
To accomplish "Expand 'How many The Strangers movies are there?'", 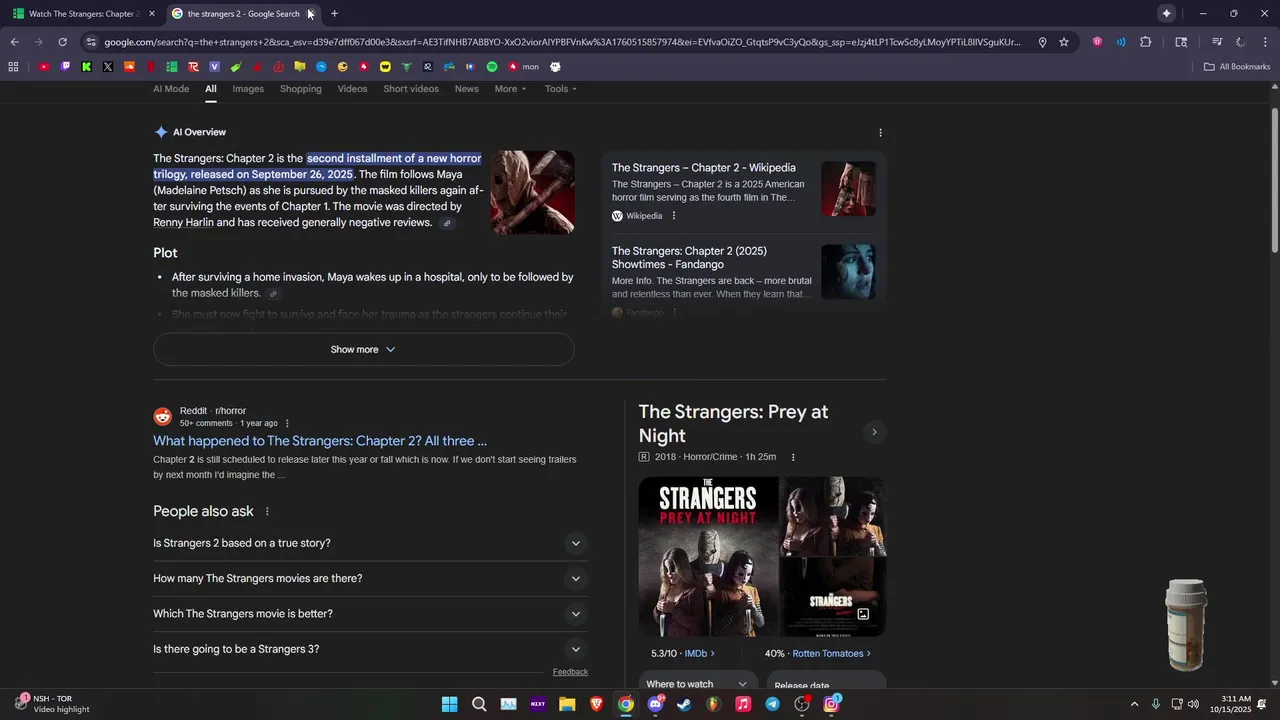I will tap(370, 579).
